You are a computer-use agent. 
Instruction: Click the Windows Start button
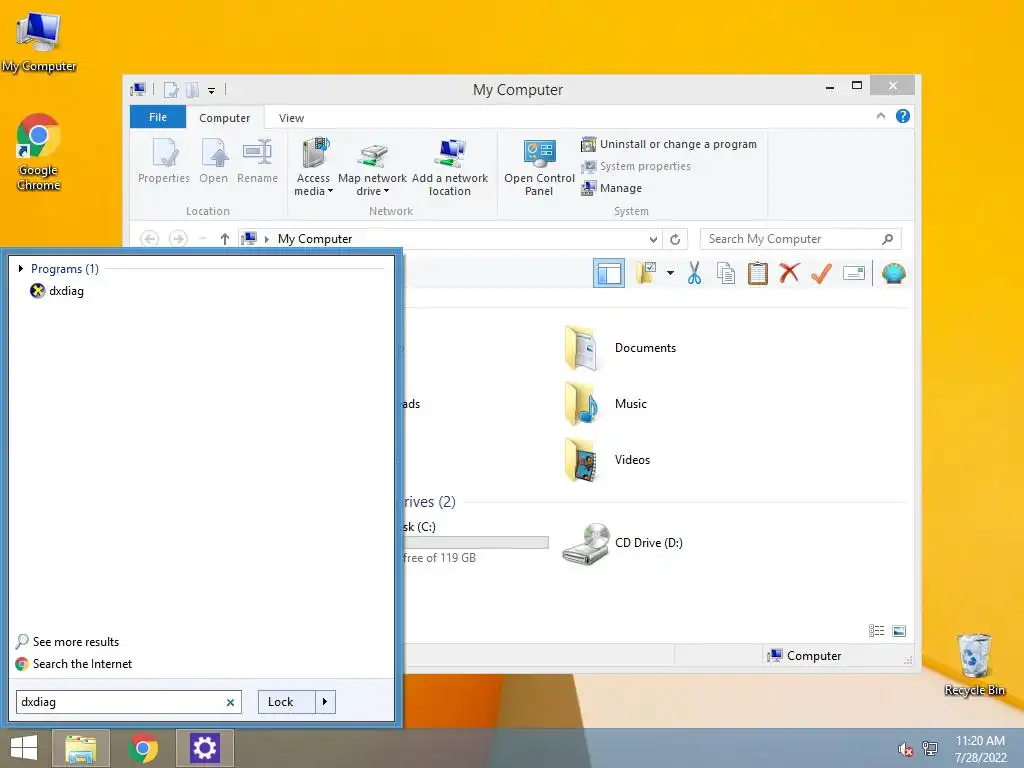point(24,748)
